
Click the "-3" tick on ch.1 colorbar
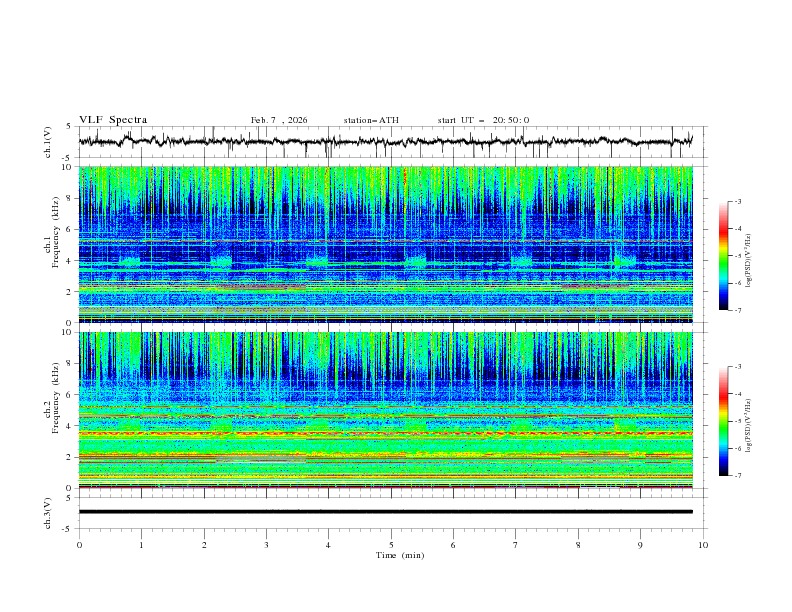[738, 201]
